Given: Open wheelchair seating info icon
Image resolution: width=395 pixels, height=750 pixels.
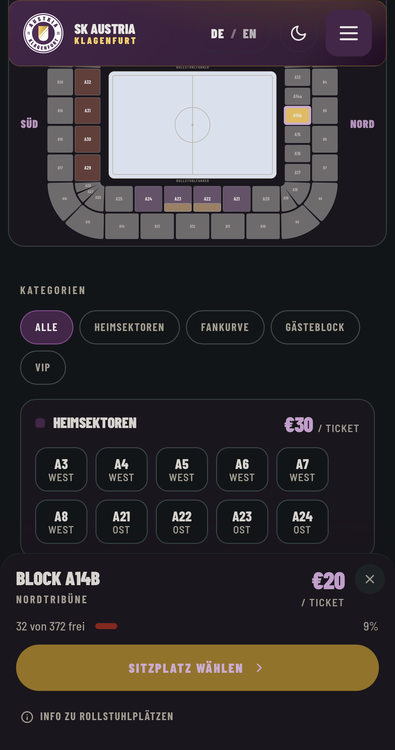Looking at the screenshot, I should (x=27, y=717).
